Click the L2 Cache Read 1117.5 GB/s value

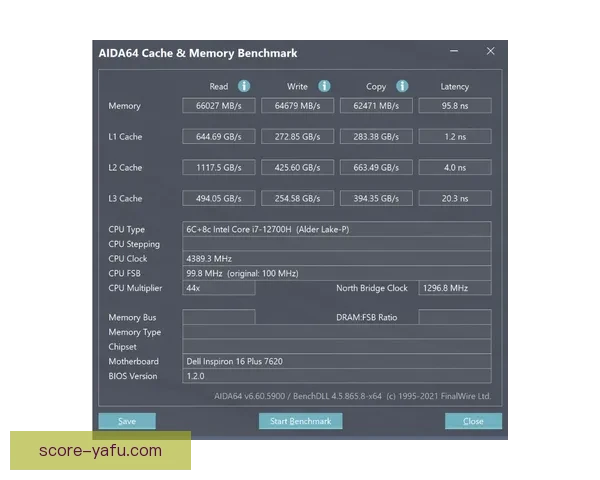pos(219,167)
